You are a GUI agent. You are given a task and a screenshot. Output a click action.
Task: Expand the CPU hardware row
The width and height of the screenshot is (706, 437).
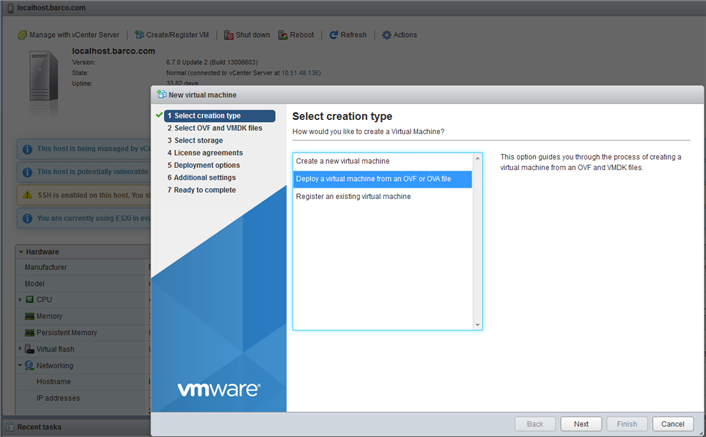[x=20, y=299]
